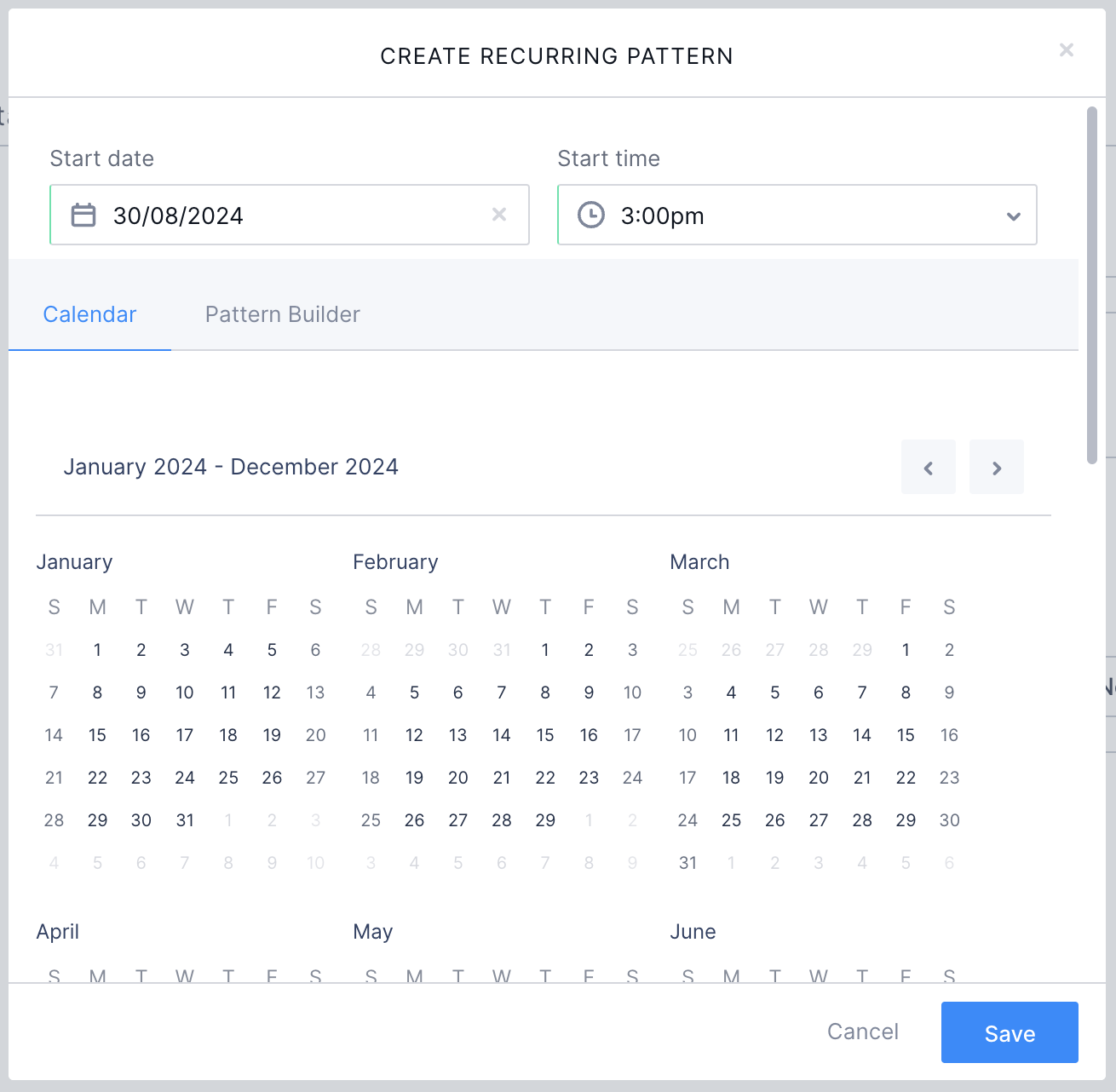Select January 15 on the calendar

tap(97, 735)
